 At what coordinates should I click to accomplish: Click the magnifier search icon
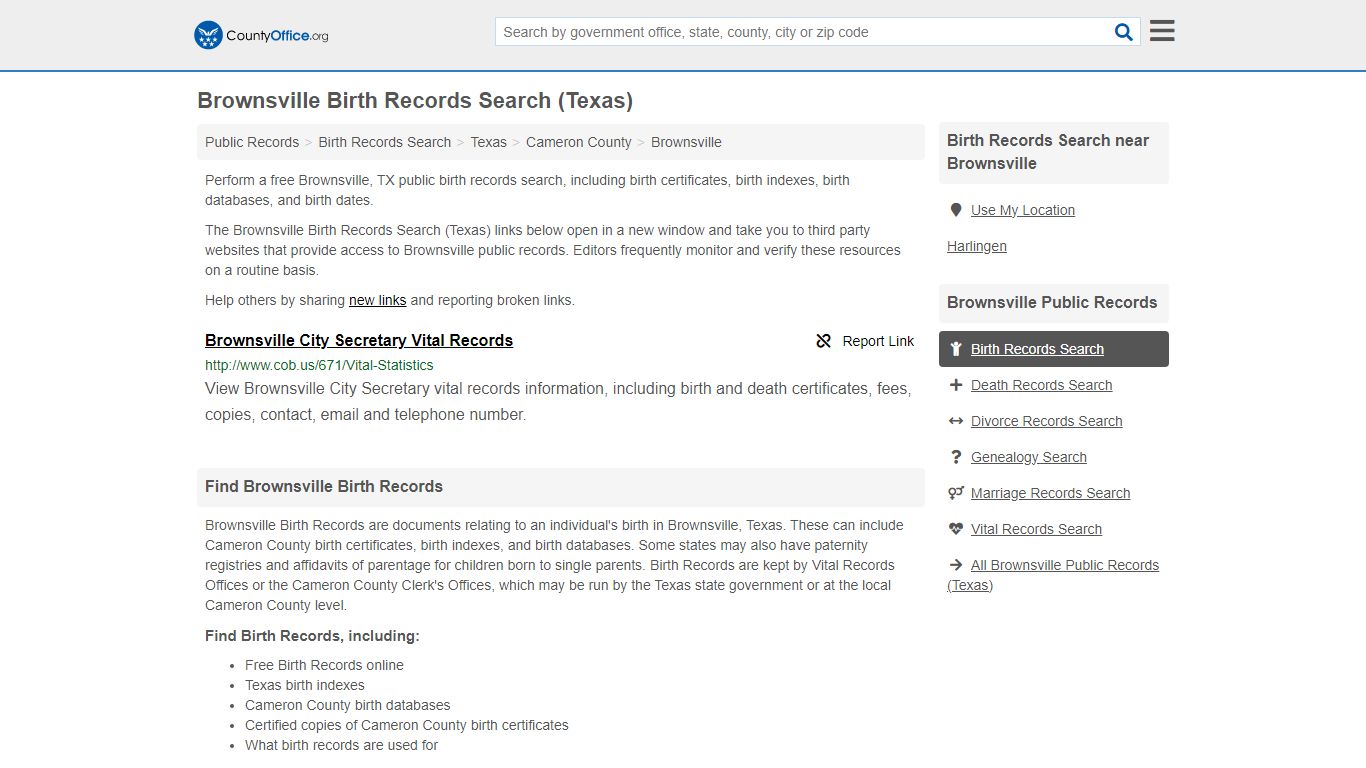(1124, 32)
